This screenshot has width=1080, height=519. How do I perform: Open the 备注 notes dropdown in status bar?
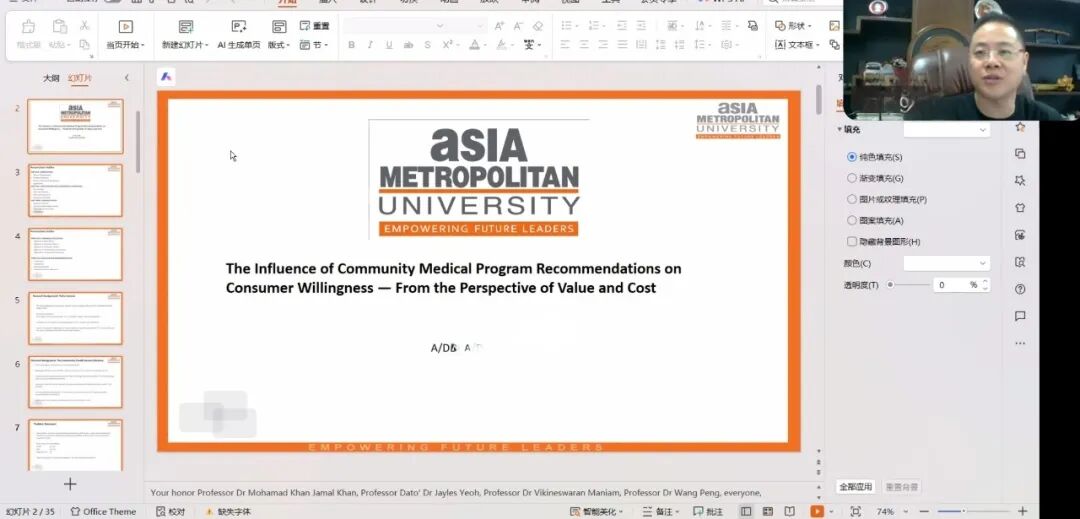660,511
